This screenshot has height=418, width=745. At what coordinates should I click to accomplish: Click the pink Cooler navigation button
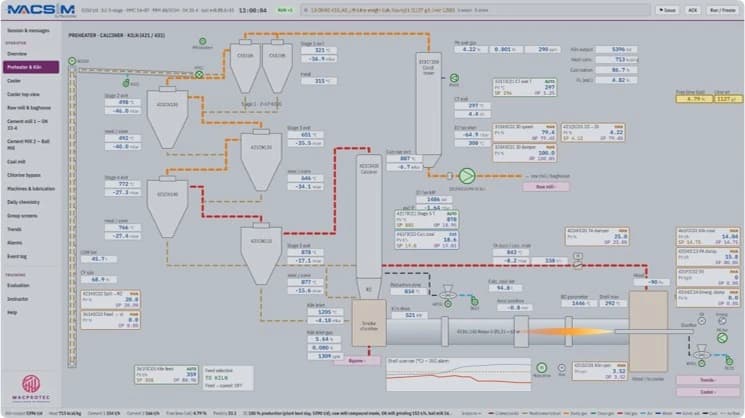(707, 392)
